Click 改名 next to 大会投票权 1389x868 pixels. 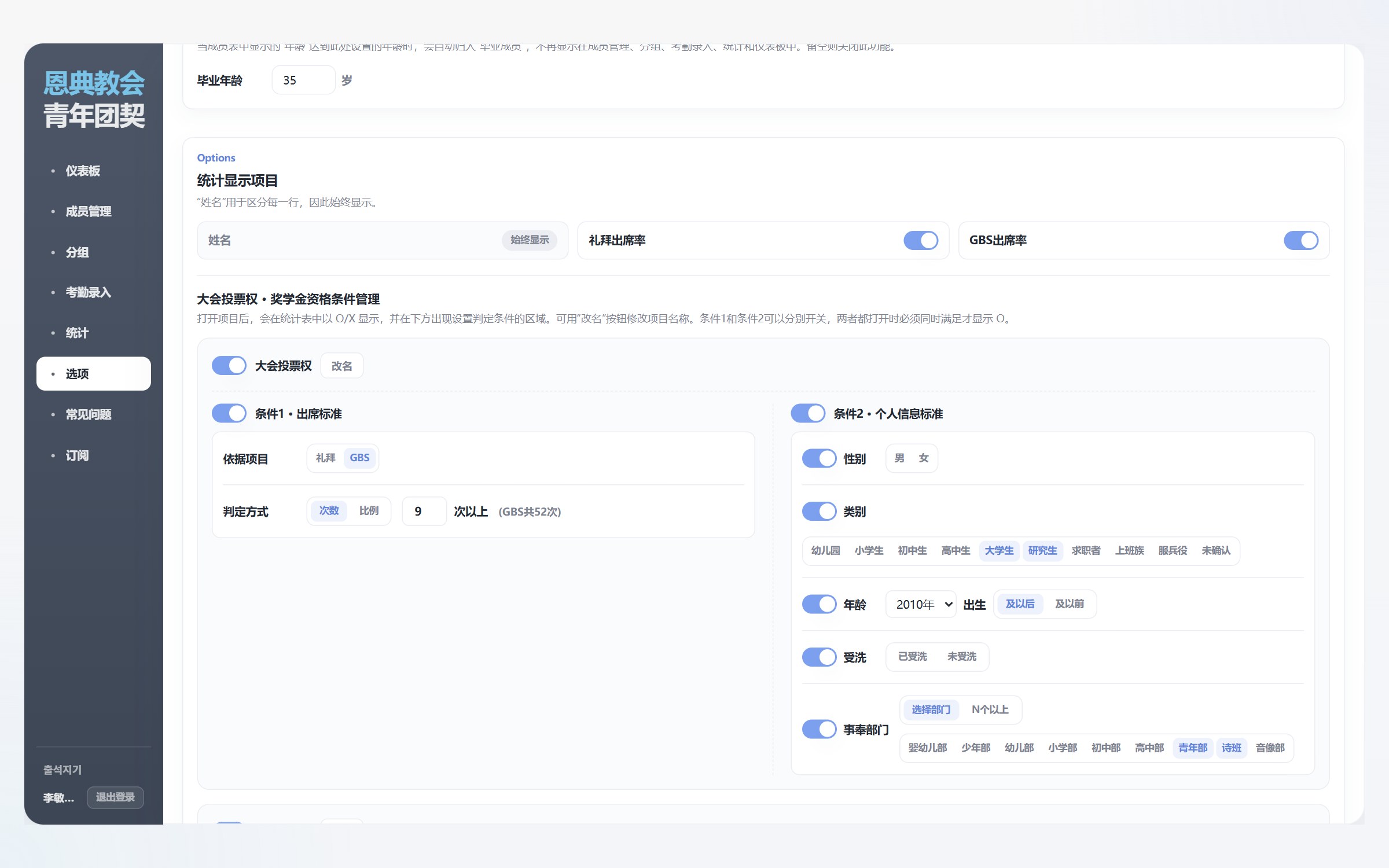coord(341,366)
